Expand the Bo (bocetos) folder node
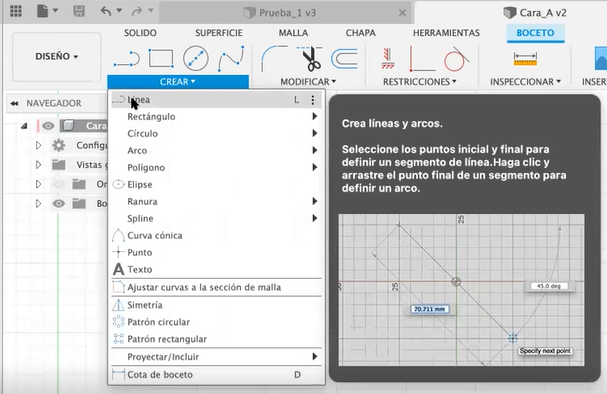 point(38,204)
